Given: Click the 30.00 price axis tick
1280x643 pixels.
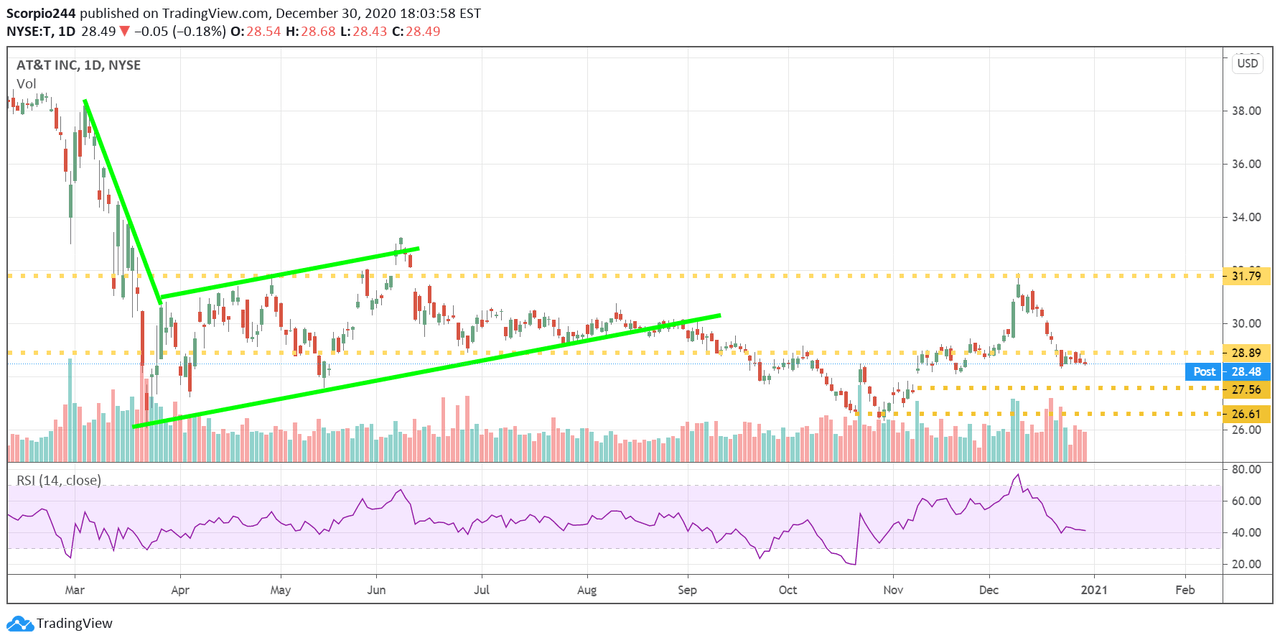Looking at the screenshot, I should 1246,324.
